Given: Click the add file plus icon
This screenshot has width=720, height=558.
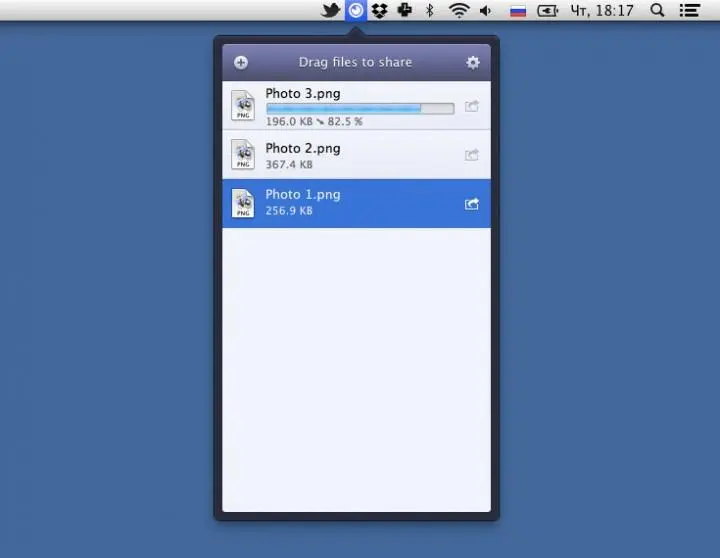Looking at the screenshot, I should (x=241, y=62).
